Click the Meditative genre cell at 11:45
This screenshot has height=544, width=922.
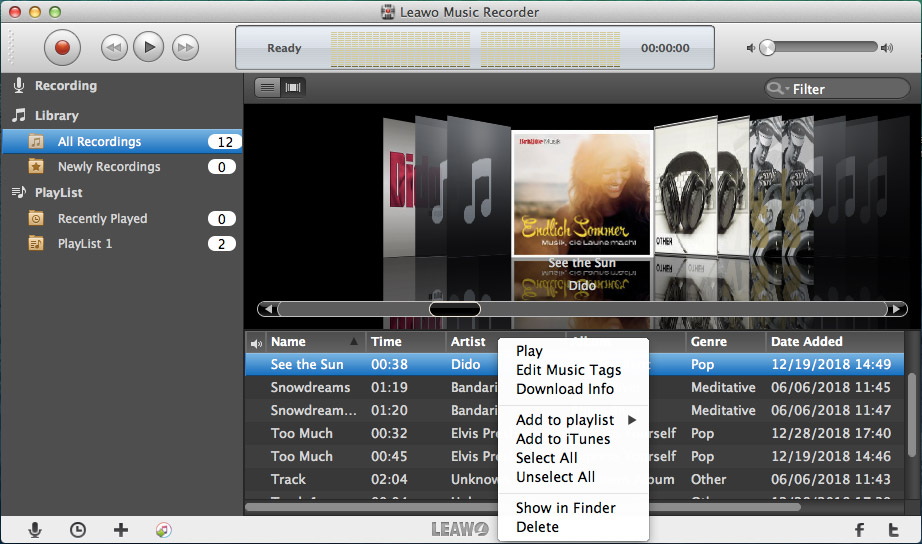tap(723, 388)
